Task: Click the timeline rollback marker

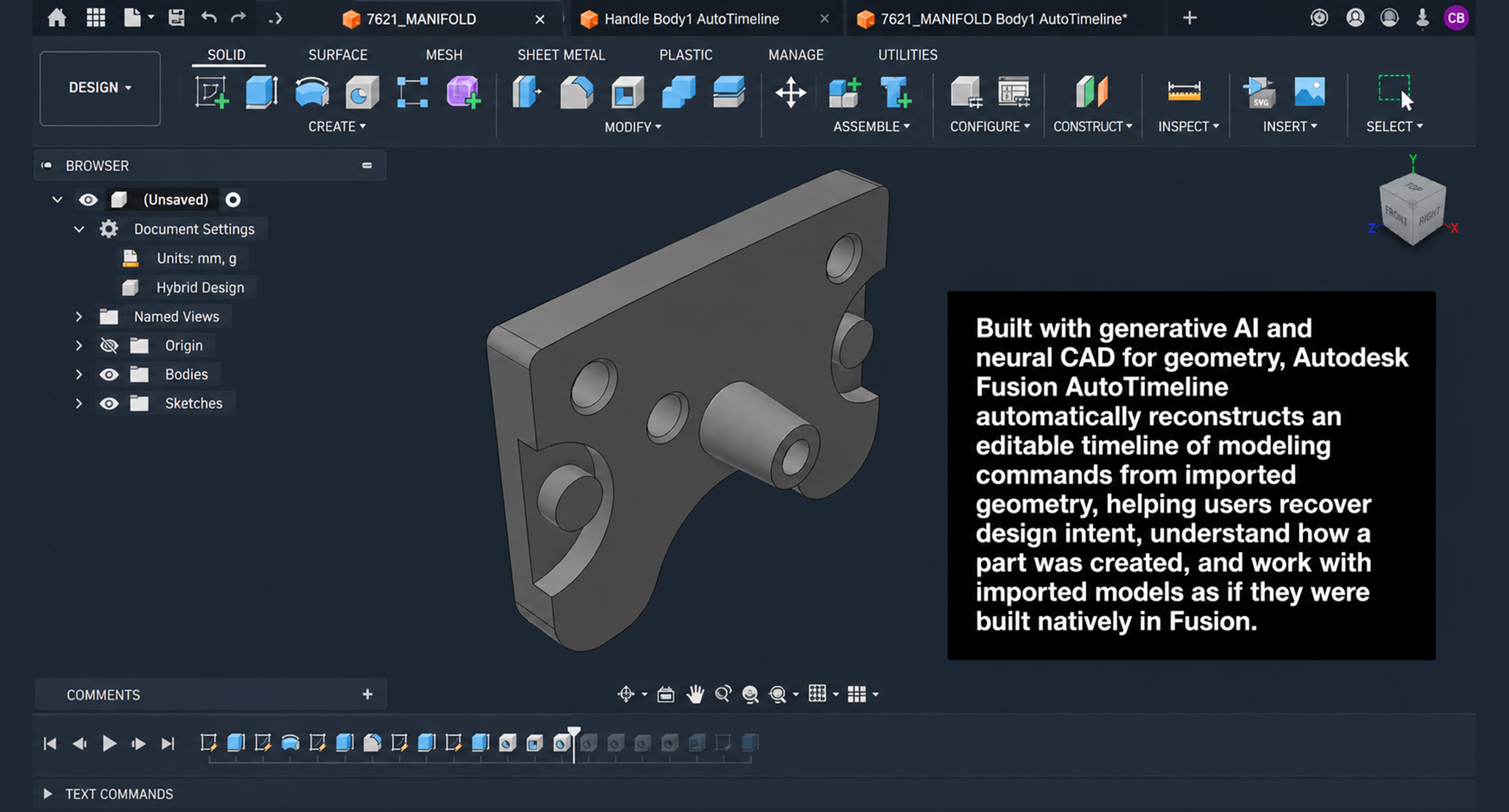Action: coord(574,744)
